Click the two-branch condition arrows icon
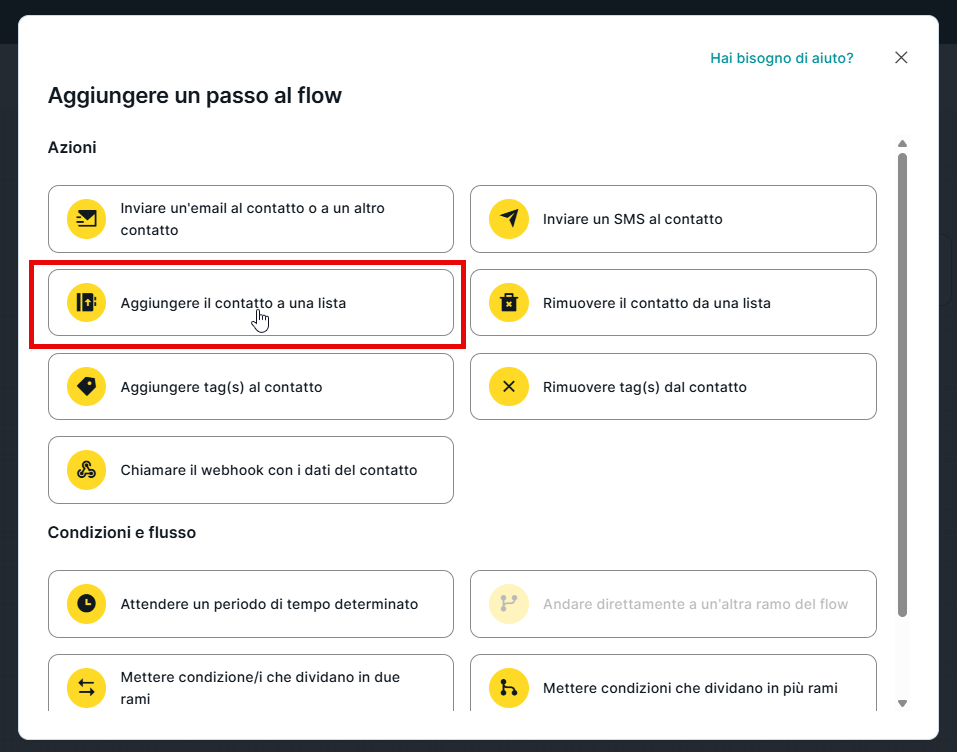Screen dimensions: 957x752 click(x=86, y=687)
